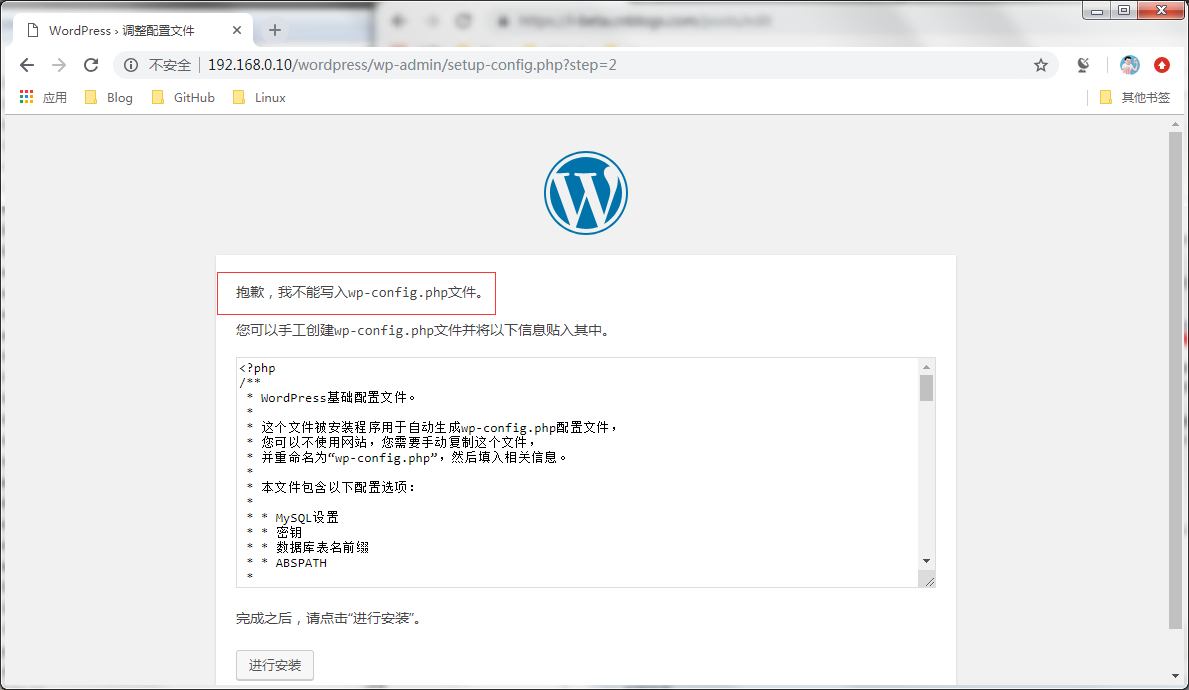Click the 抱歉，我不能写入wp-config.php文件 message
Image resolution: width=1189 pixels, height=690 pixels.
click(x=360, y=293)
